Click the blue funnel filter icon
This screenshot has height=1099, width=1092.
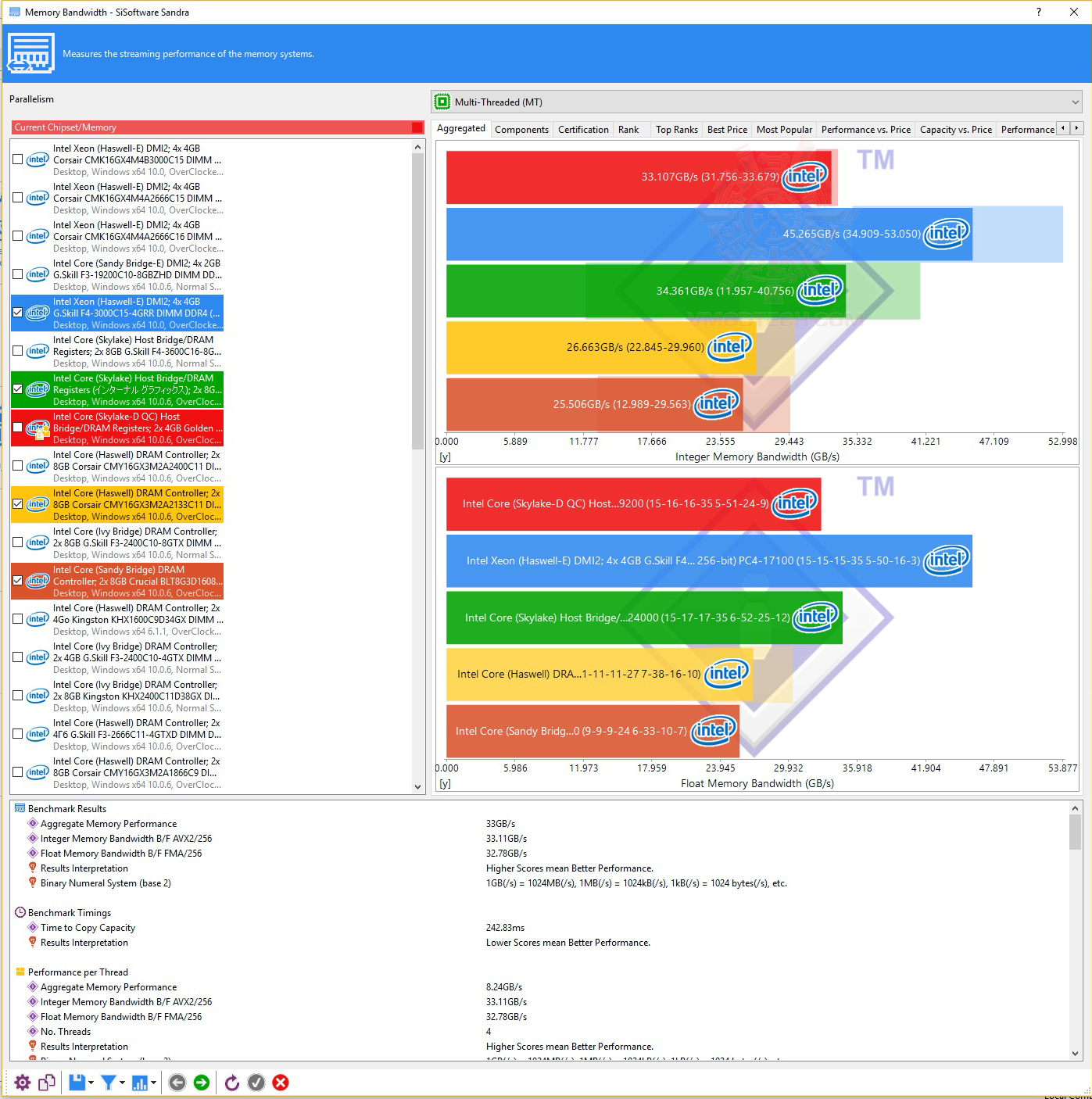point(109,1083)
